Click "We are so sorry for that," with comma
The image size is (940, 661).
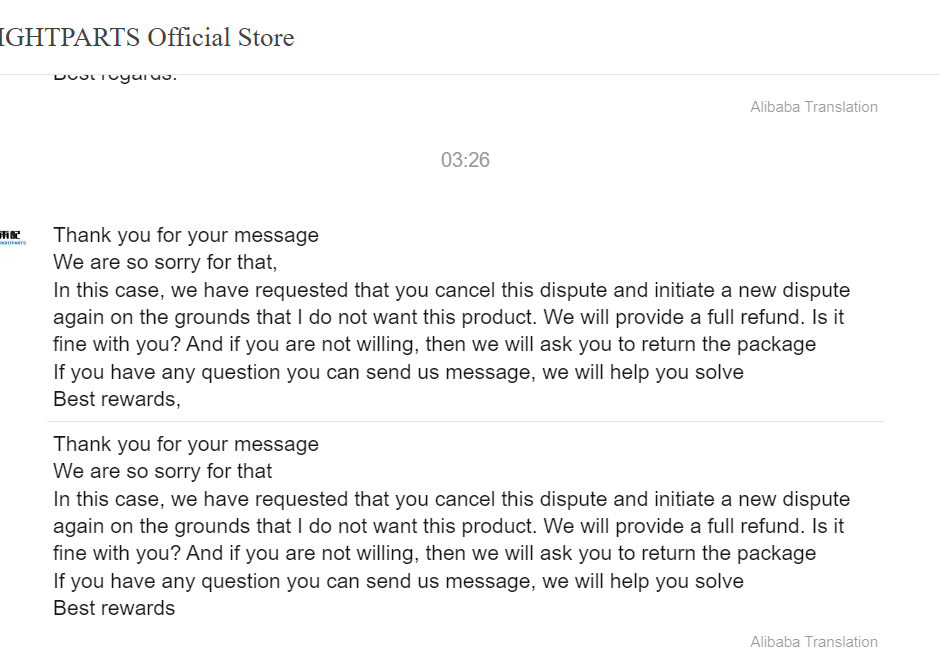(165, 263)
